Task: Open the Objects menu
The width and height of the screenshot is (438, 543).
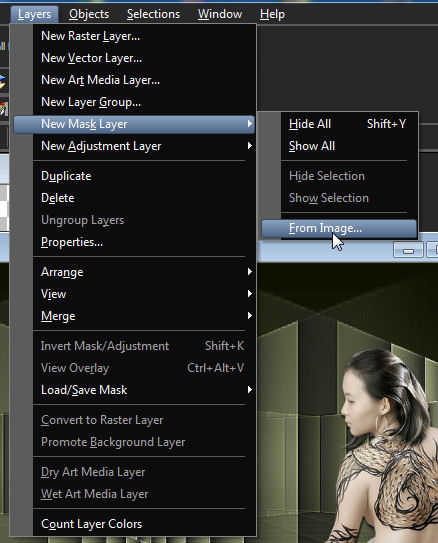Action: 89,14
